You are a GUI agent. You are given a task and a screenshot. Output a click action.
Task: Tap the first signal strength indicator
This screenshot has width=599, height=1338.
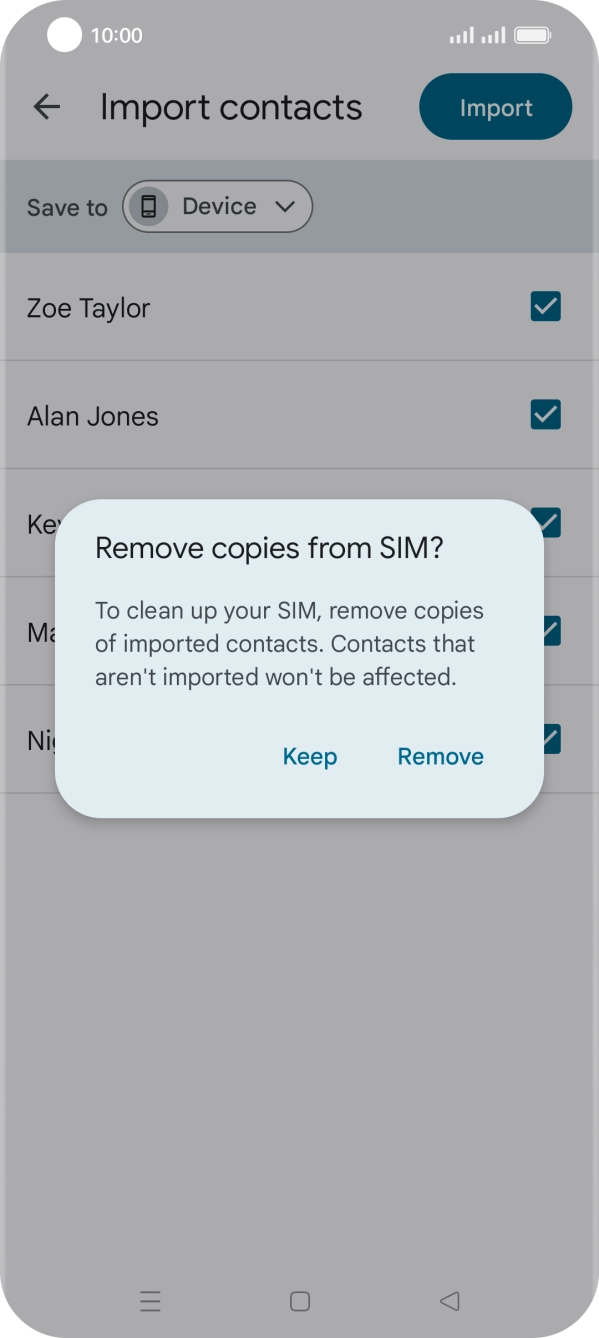[x=461, y=35]
